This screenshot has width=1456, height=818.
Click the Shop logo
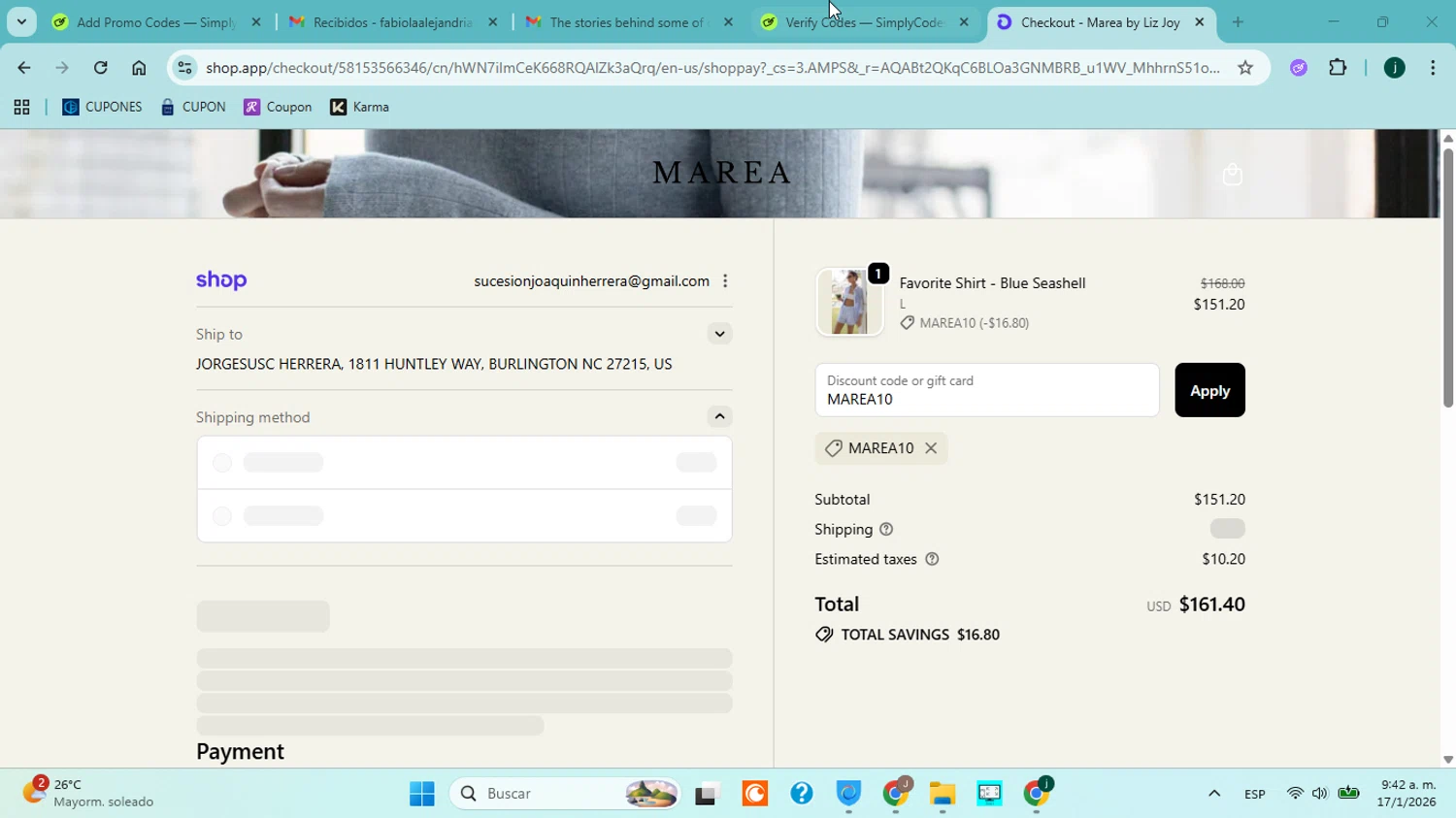coord(221,280)
